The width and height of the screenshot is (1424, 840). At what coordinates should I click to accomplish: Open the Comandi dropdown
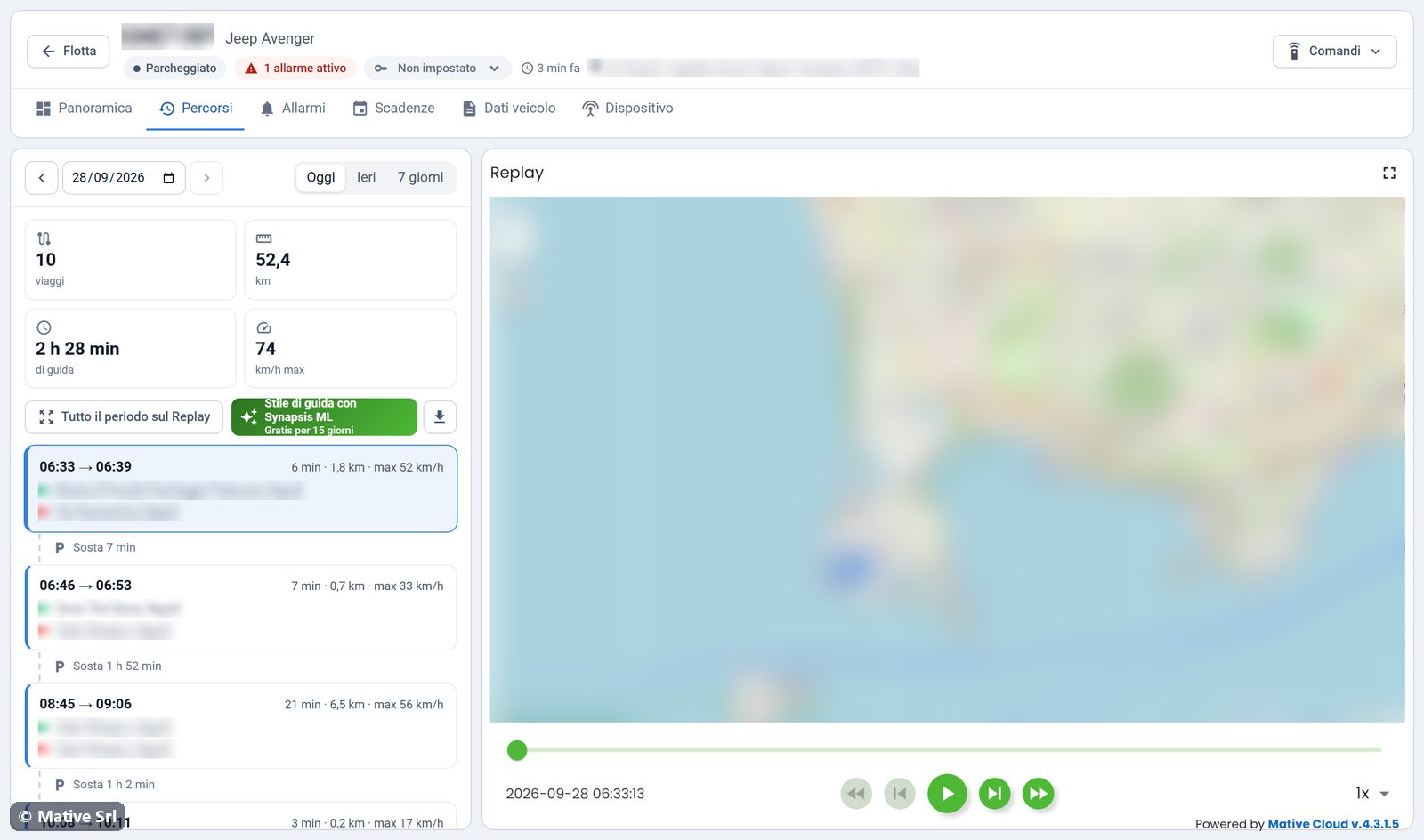tap(1334, 52)
